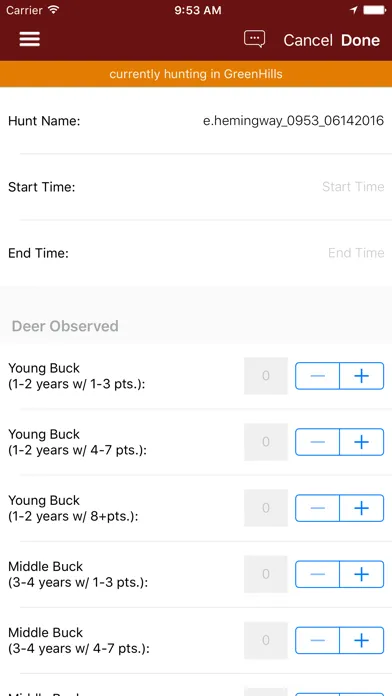Select the Hunt Name field
This screenshot has height=696, width=392.
tap(196, 121)
